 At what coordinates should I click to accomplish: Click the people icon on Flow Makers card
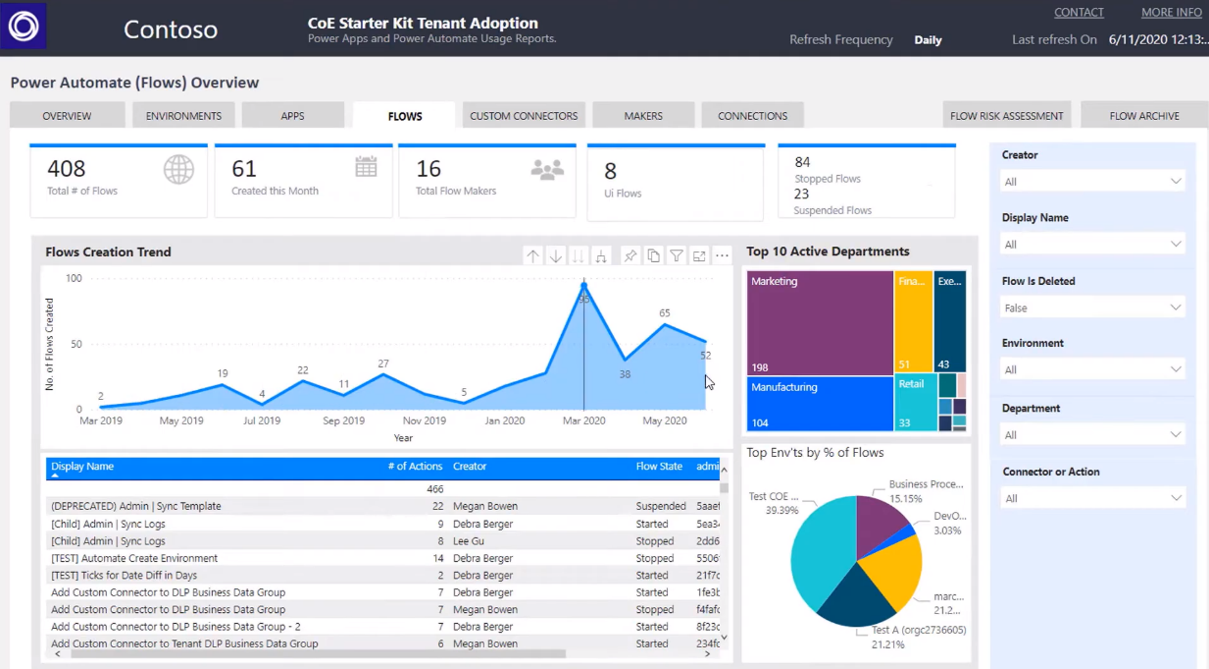point(547,170)
